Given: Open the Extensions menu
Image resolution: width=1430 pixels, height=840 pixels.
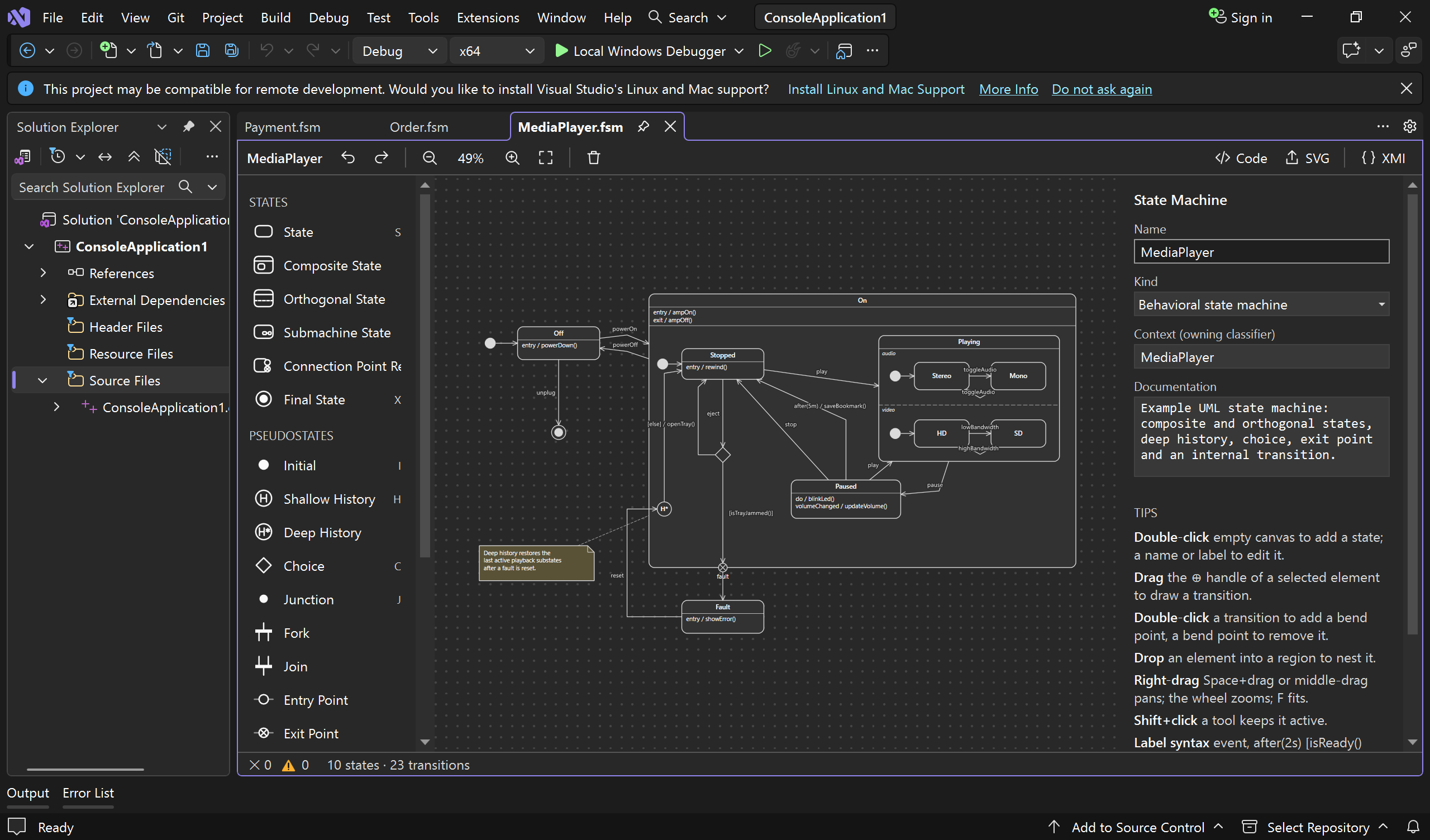Looking at the screenshot, I should 488,18.
